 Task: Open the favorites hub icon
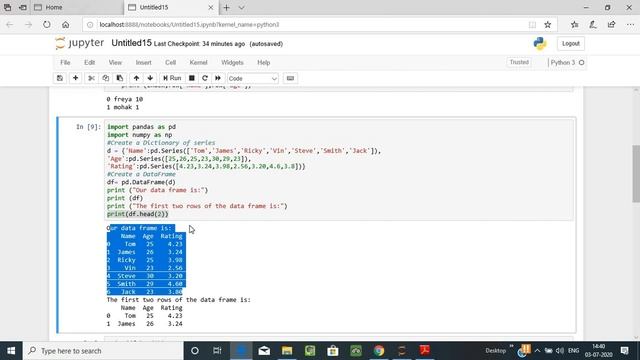(x=575, y=24)
